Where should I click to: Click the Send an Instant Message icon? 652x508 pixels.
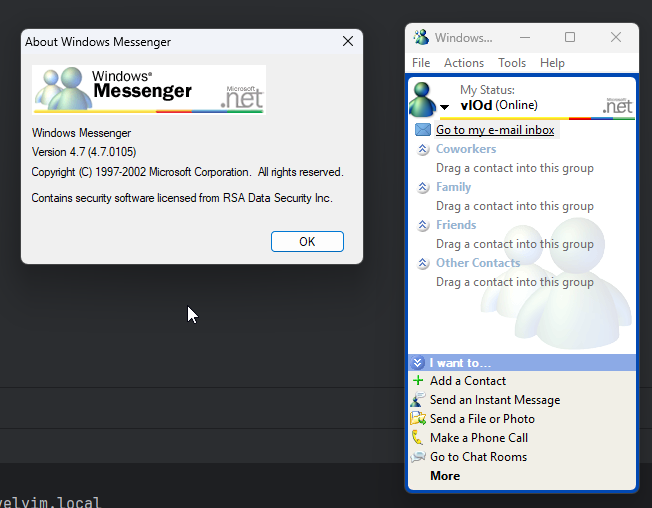(418, 399)
